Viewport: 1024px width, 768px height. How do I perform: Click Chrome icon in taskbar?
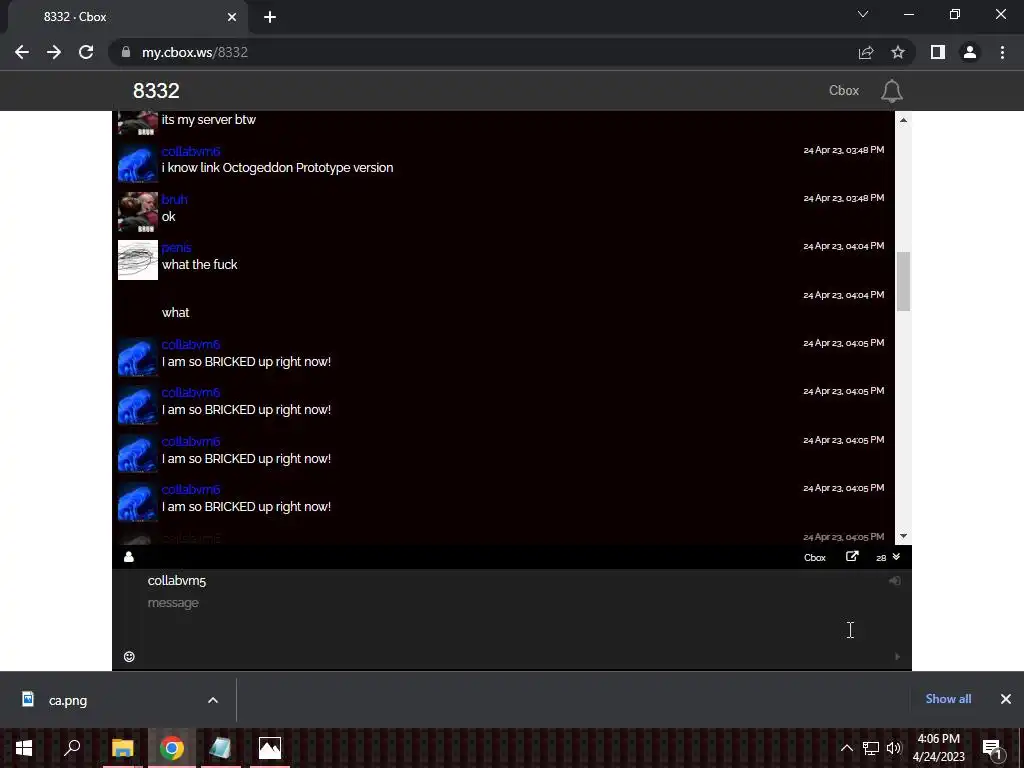click(172, 748)
